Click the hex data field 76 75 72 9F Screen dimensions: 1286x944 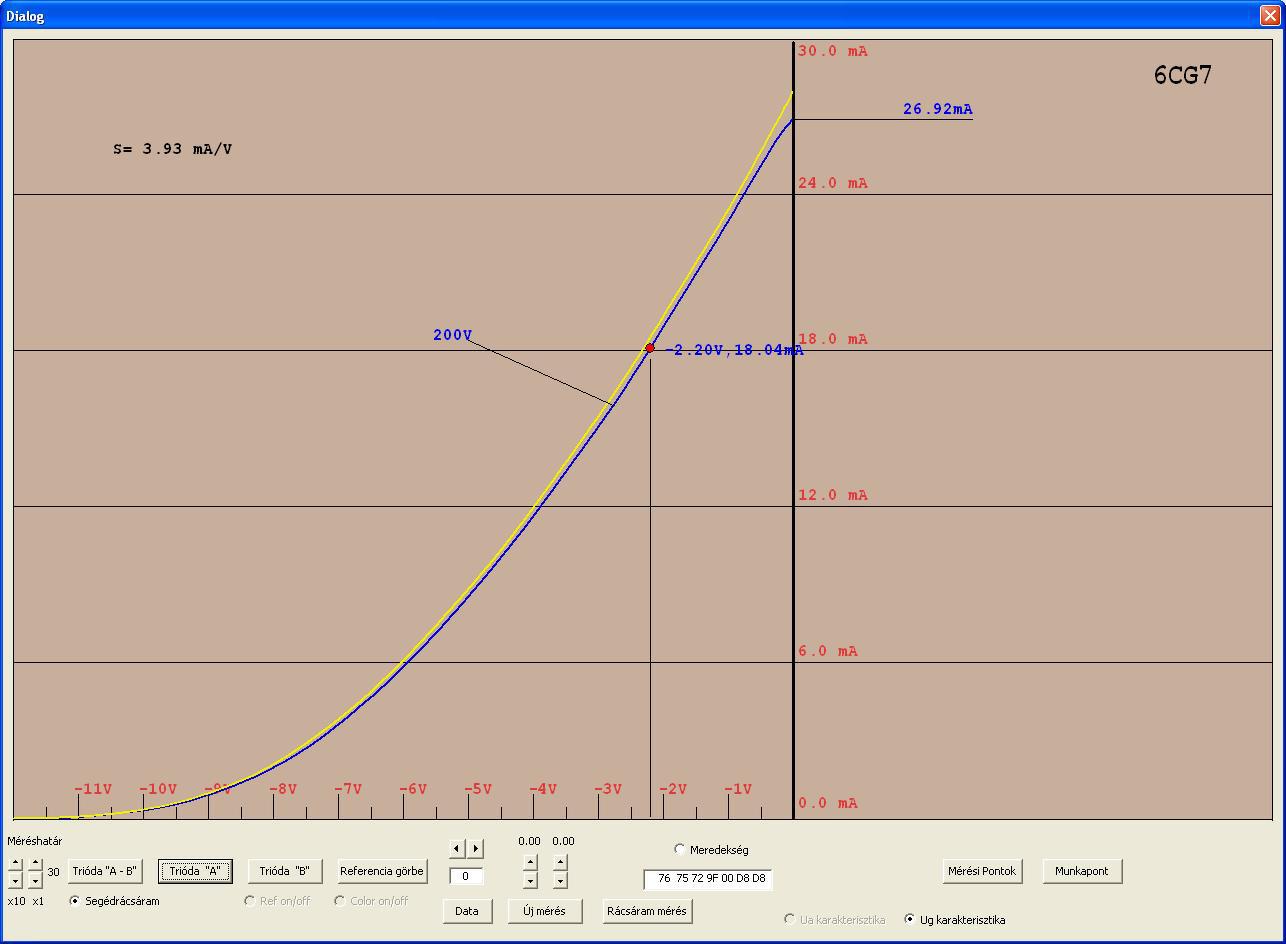point(708,879)
